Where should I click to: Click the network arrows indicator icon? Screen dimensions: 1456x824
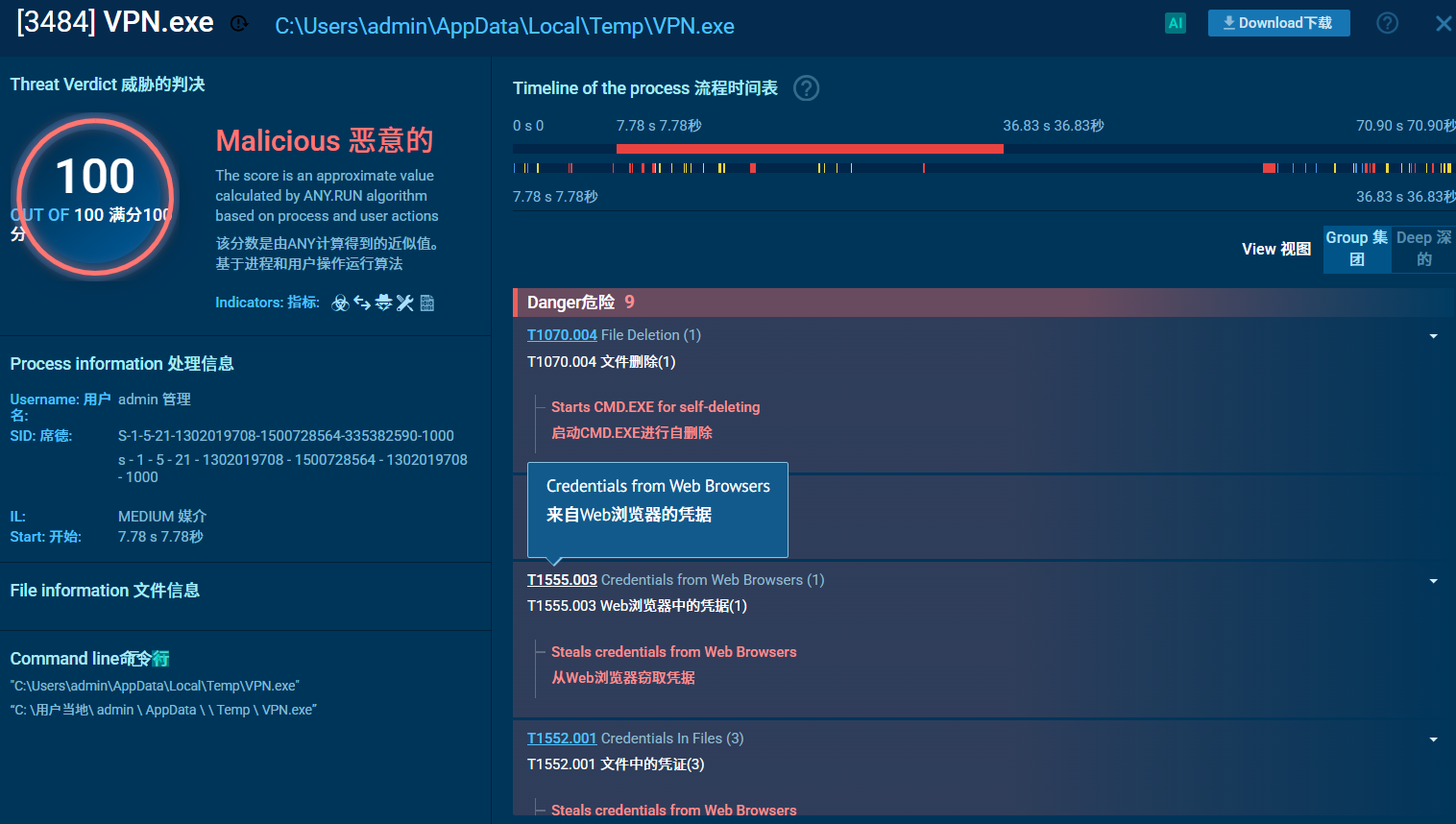pyautogui.click(x=362, y=303)
